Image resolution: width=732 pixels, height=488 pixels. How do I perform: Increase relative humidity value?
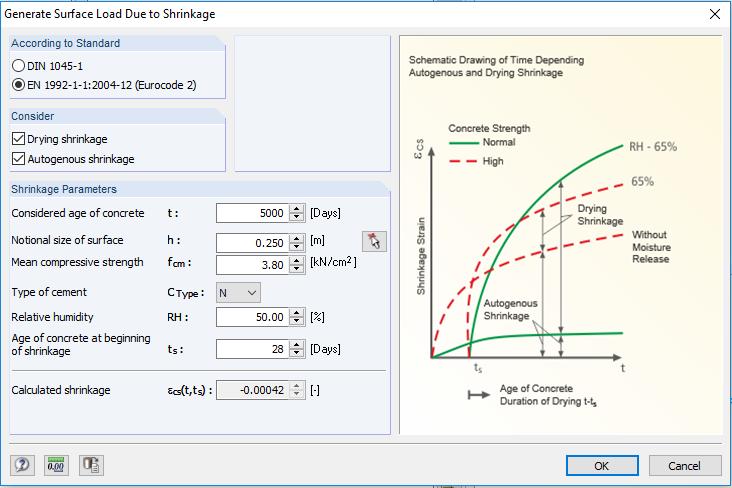(297, 313)
